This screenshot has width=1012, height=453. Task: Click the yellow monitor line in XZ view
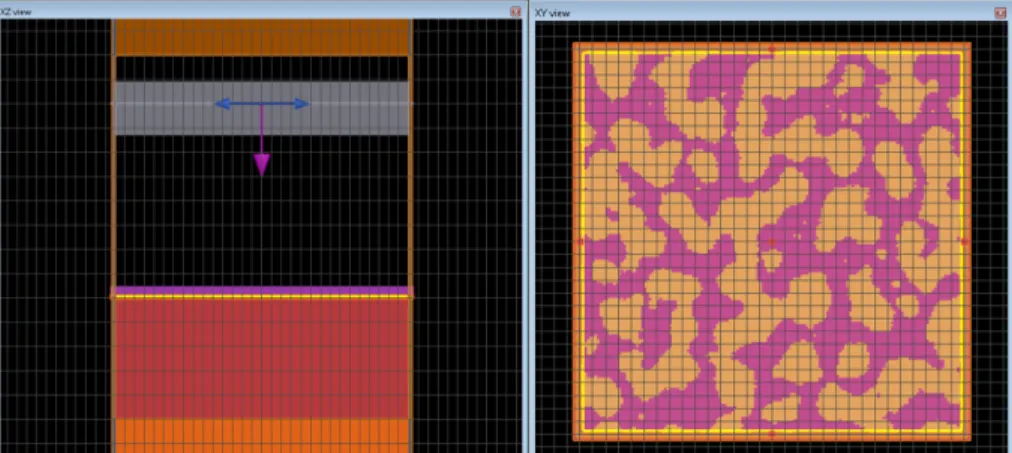261,297
